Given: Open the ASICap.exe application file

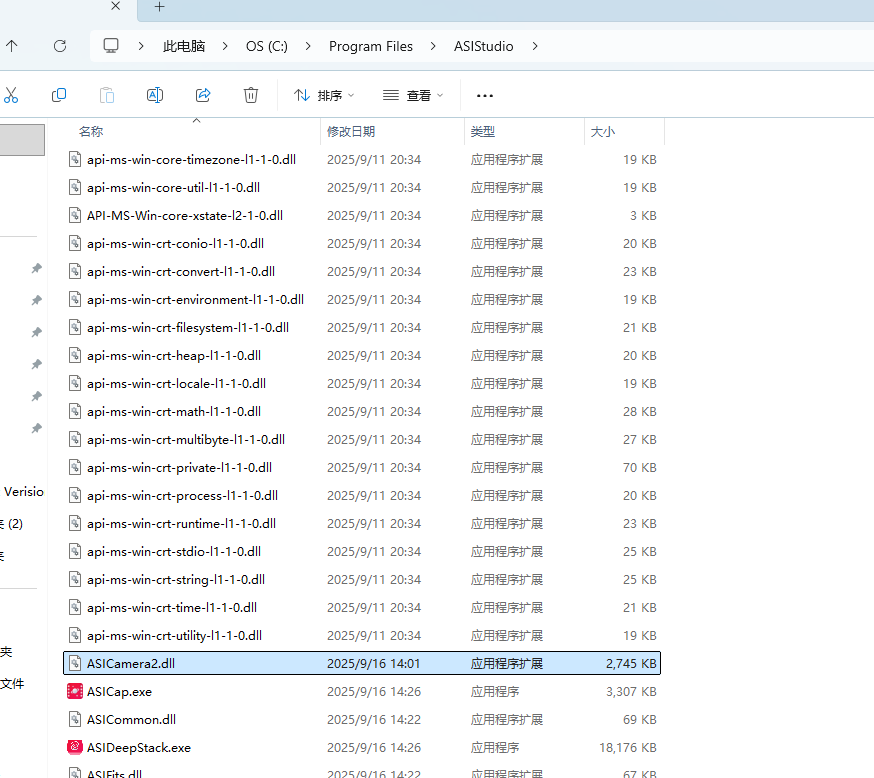Looking at the screenshot, I should click(x=119, y=691).
